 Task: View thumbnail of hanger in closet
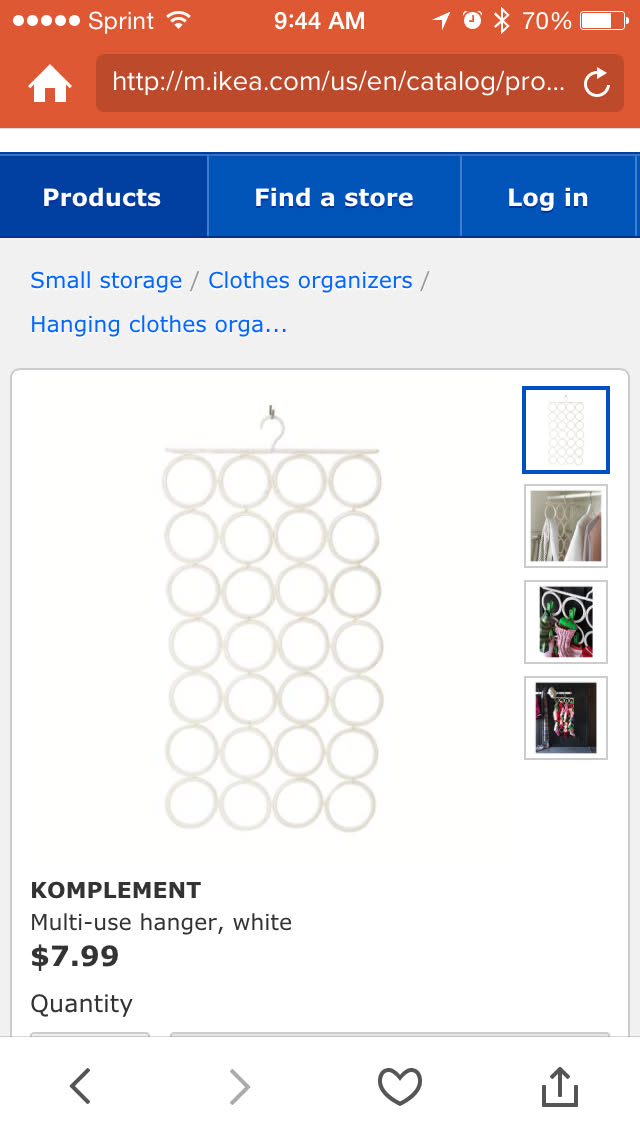pos(566,526)
